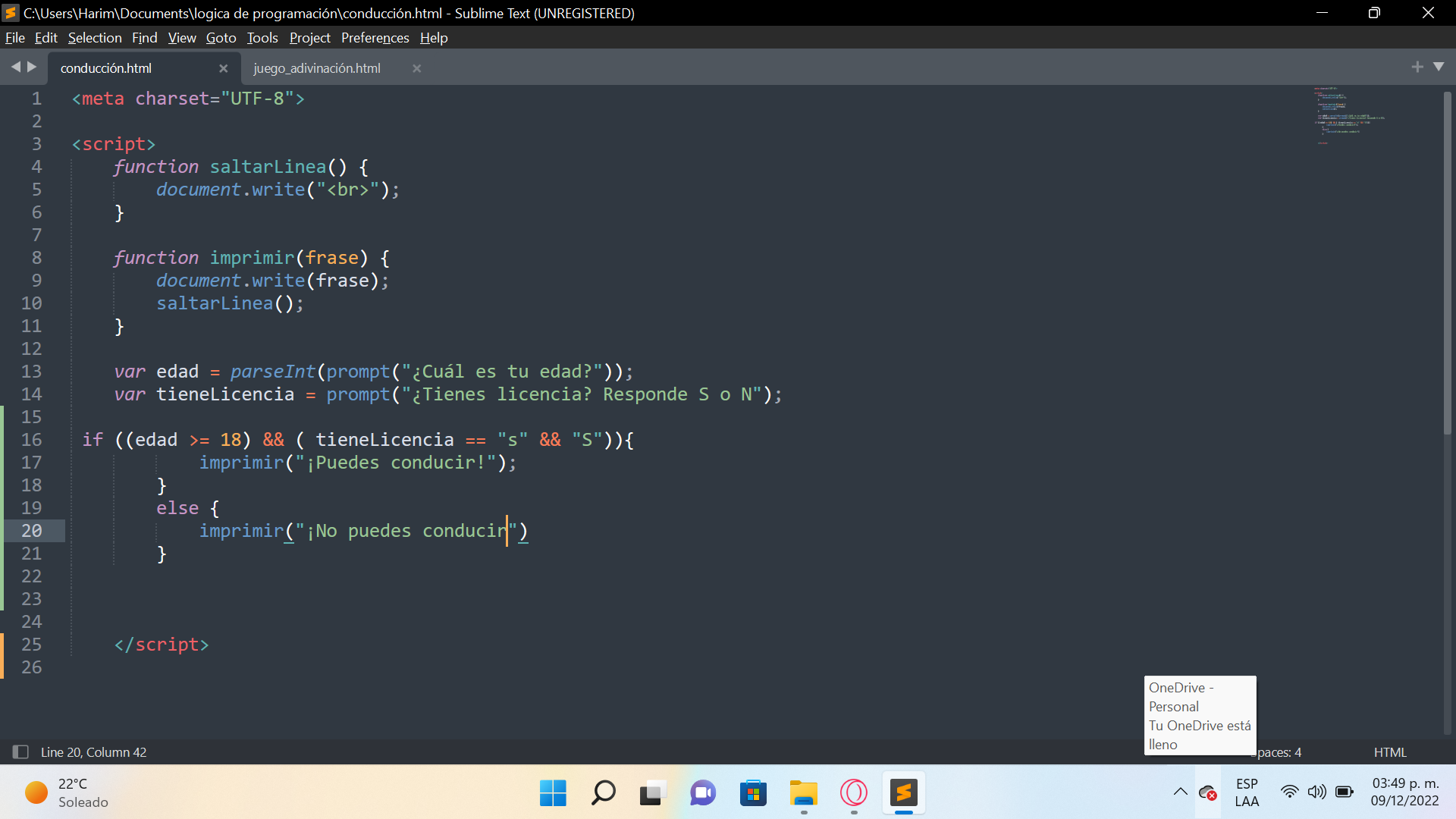Click the vertical editor scrollbar

click(x=1447, y=262)
